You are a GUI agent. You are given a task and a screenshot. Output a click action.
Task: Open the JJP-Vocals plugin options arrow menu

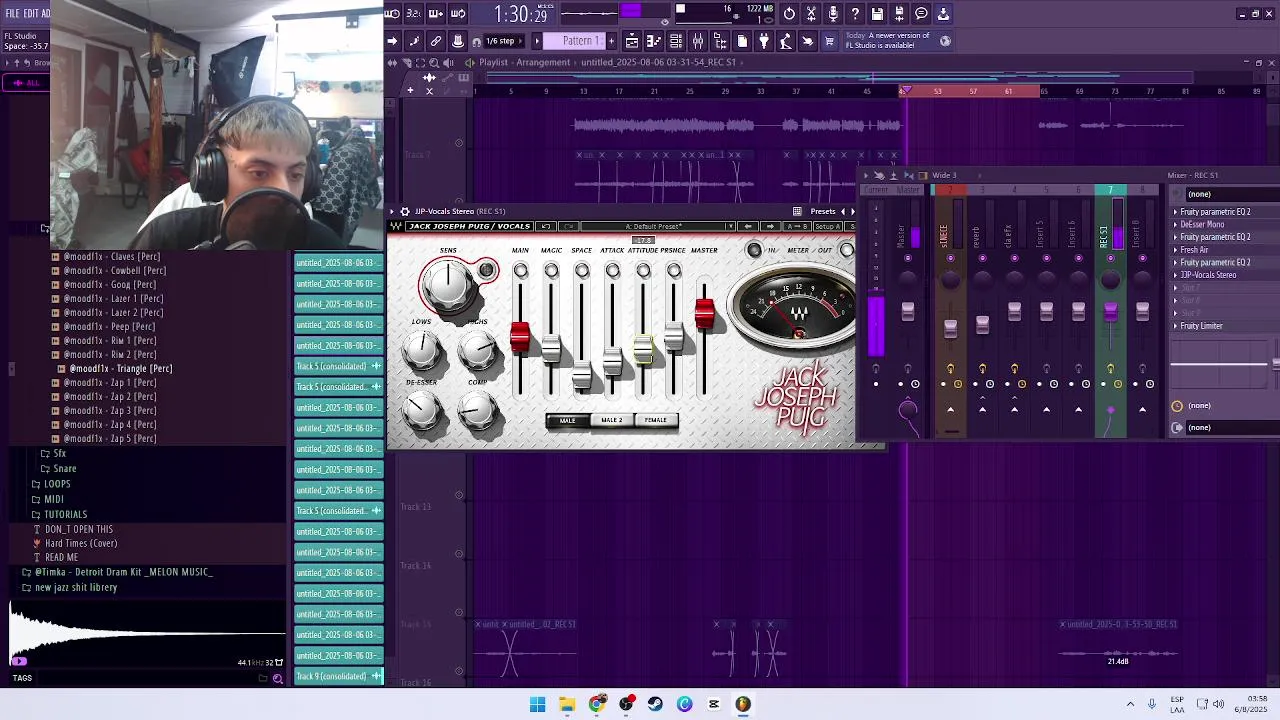pyautogui.click(x=393, y=211)
